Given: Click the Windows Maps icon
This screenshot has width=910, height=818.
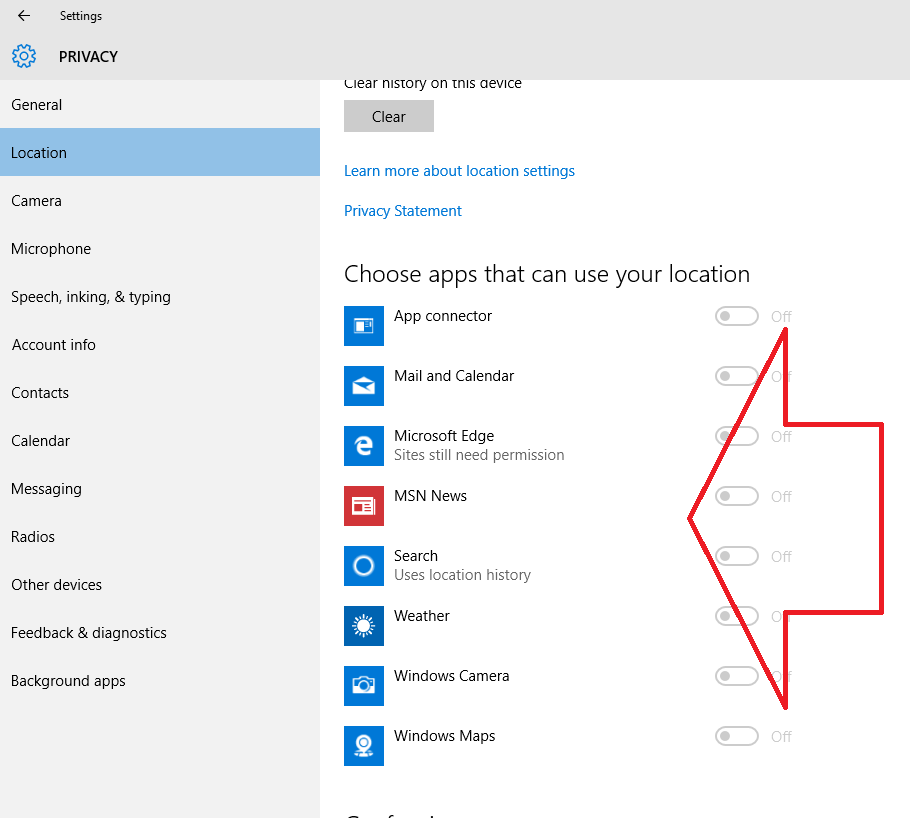Looking at the screenshot, I should pyautogui.click(x=363, y=746).
